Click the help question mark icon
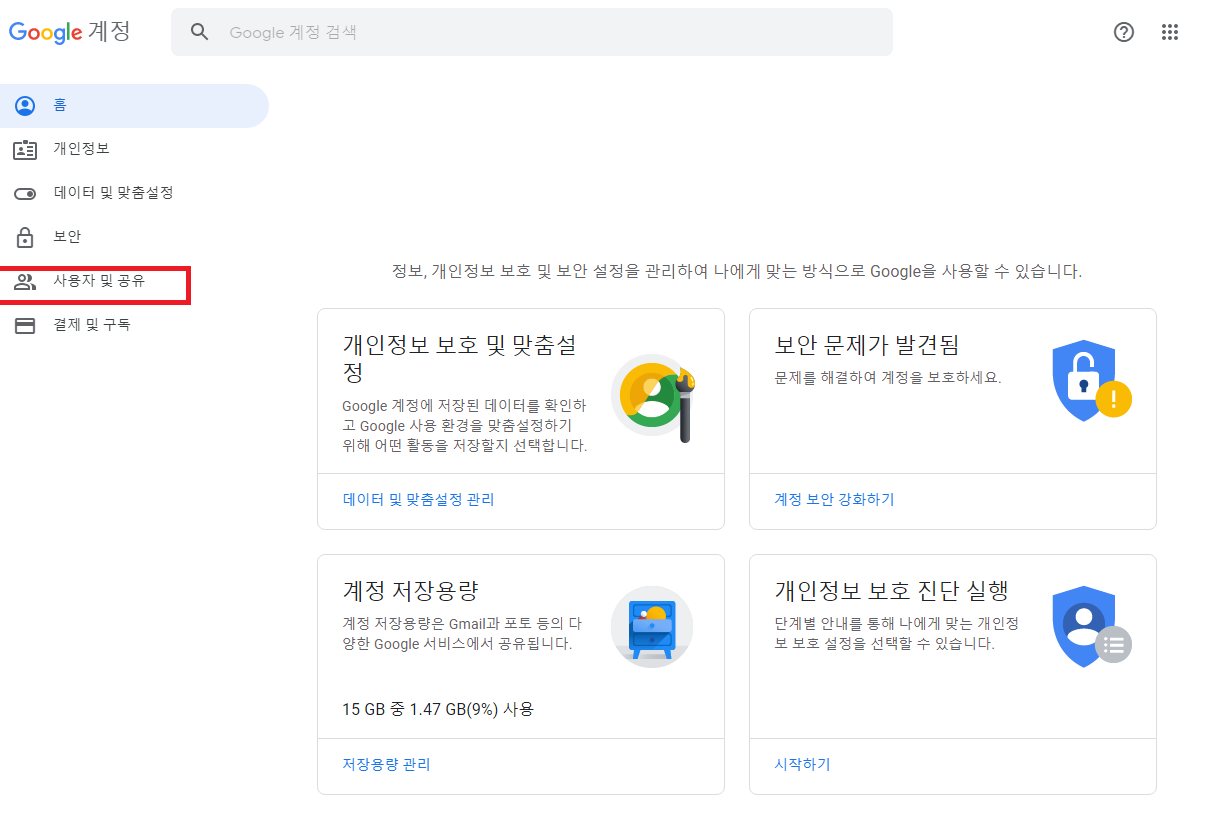Image resolution: width=1217 pixels, height=819 pixels. 1123,32
